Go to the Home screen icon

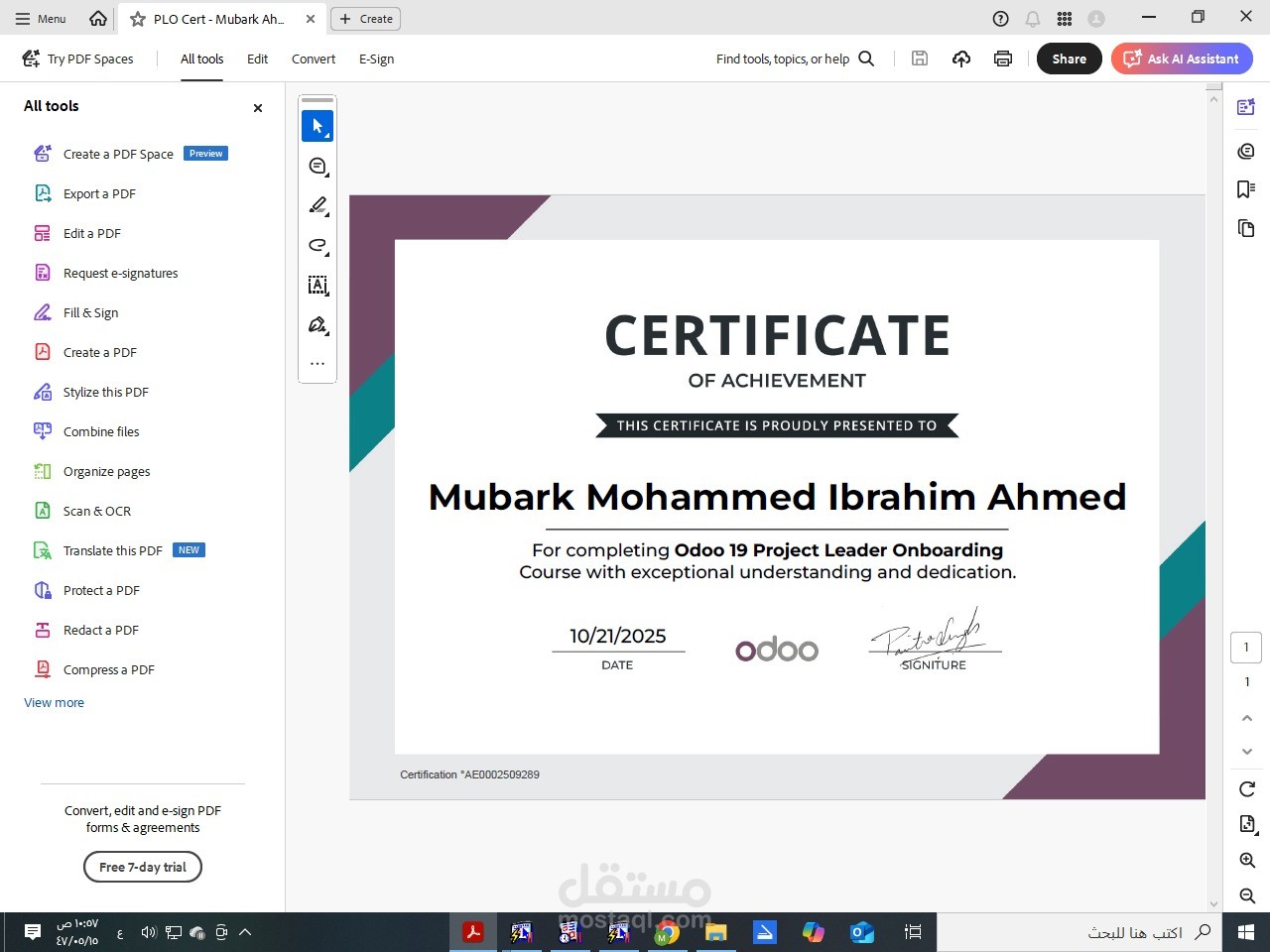[98, 19]
